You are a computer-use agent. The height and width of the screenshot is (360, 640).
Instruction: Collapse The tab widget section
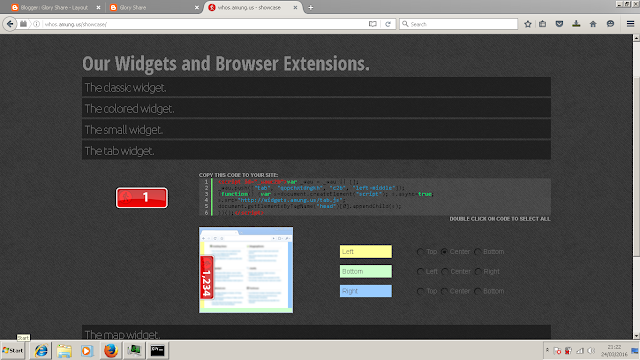pyautogui.click(x=316, y=150)
